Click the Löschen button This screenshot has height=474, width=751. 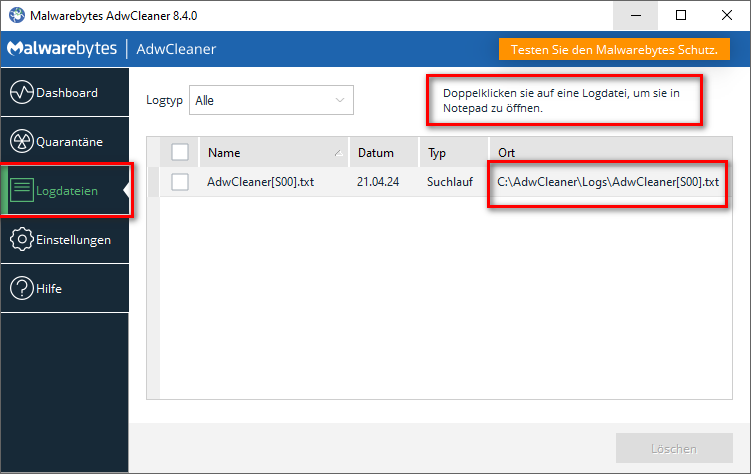coord(674,448)
